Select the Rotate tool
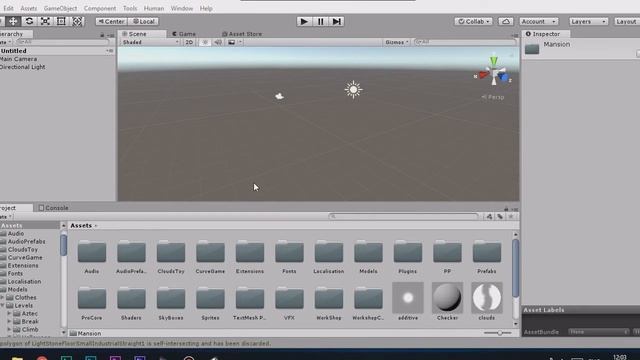The height and width of the screenshot is (360, 640). pyautogui.click(x=29, y=21)
